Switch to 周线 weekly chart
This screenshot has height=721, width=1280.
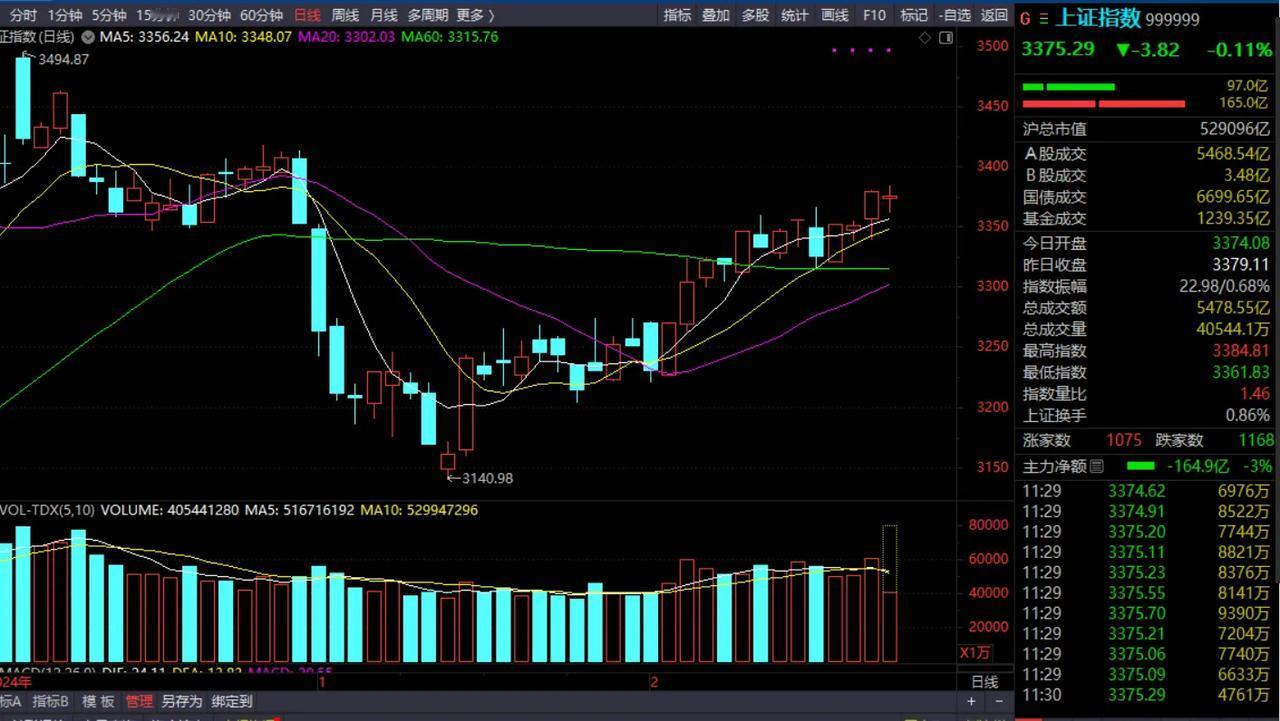345,15
